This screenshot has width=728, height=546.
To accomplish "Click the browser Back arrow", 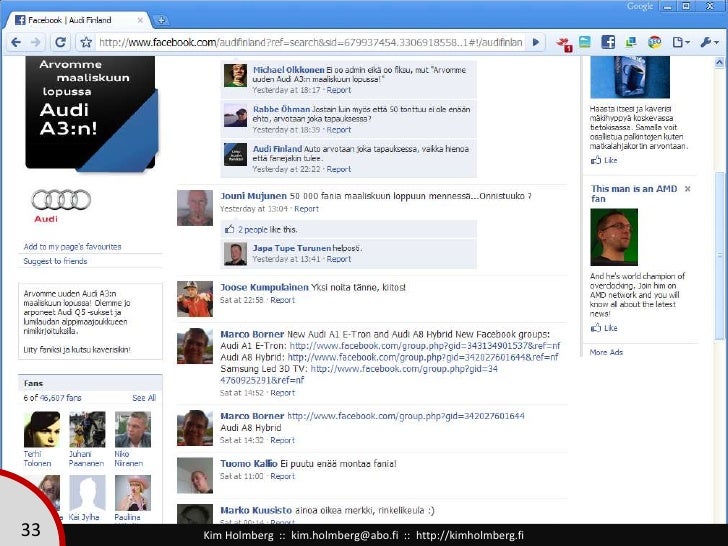I will 16,42.
